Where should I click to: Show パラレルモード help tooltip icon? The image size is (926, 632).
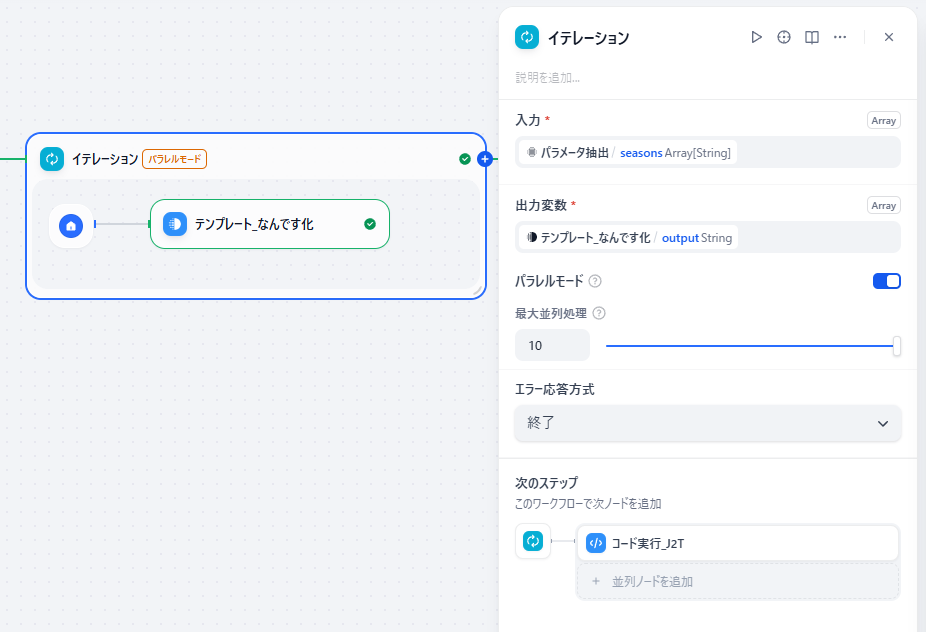[x=595, y=281]
